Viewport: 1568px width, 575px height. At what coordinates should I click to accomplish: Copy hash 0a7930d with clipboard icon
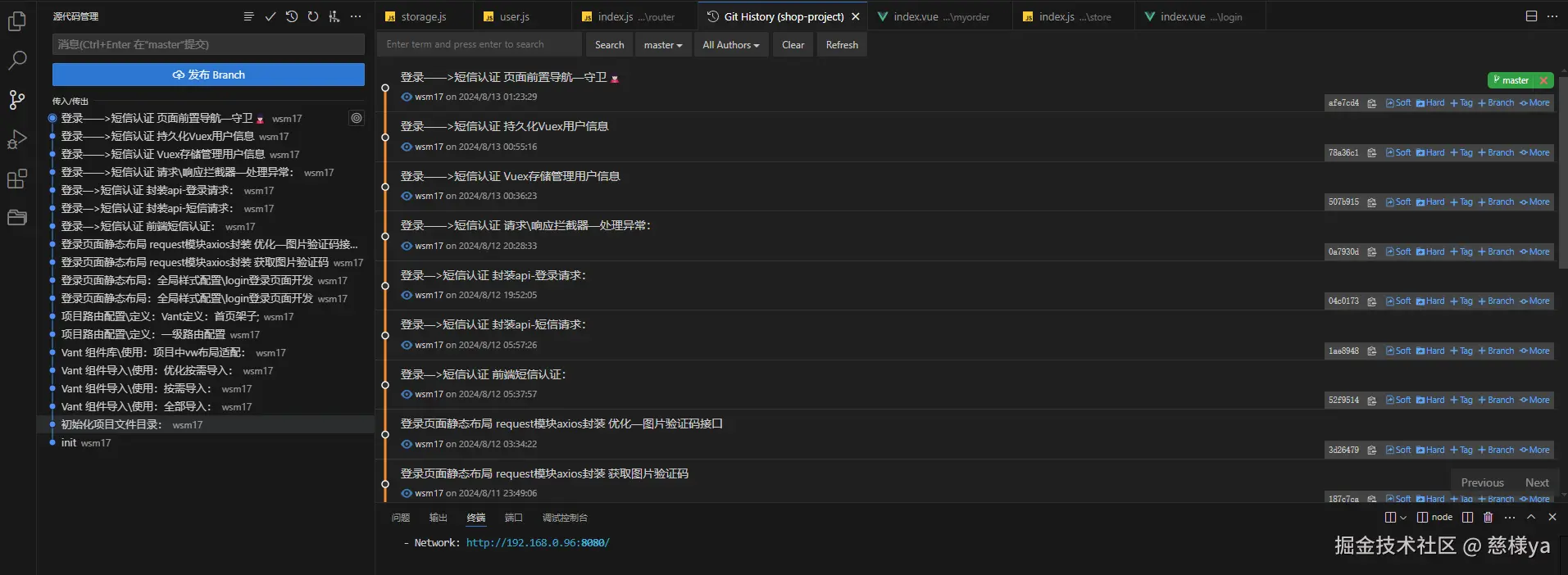(x=1371, y=252)
